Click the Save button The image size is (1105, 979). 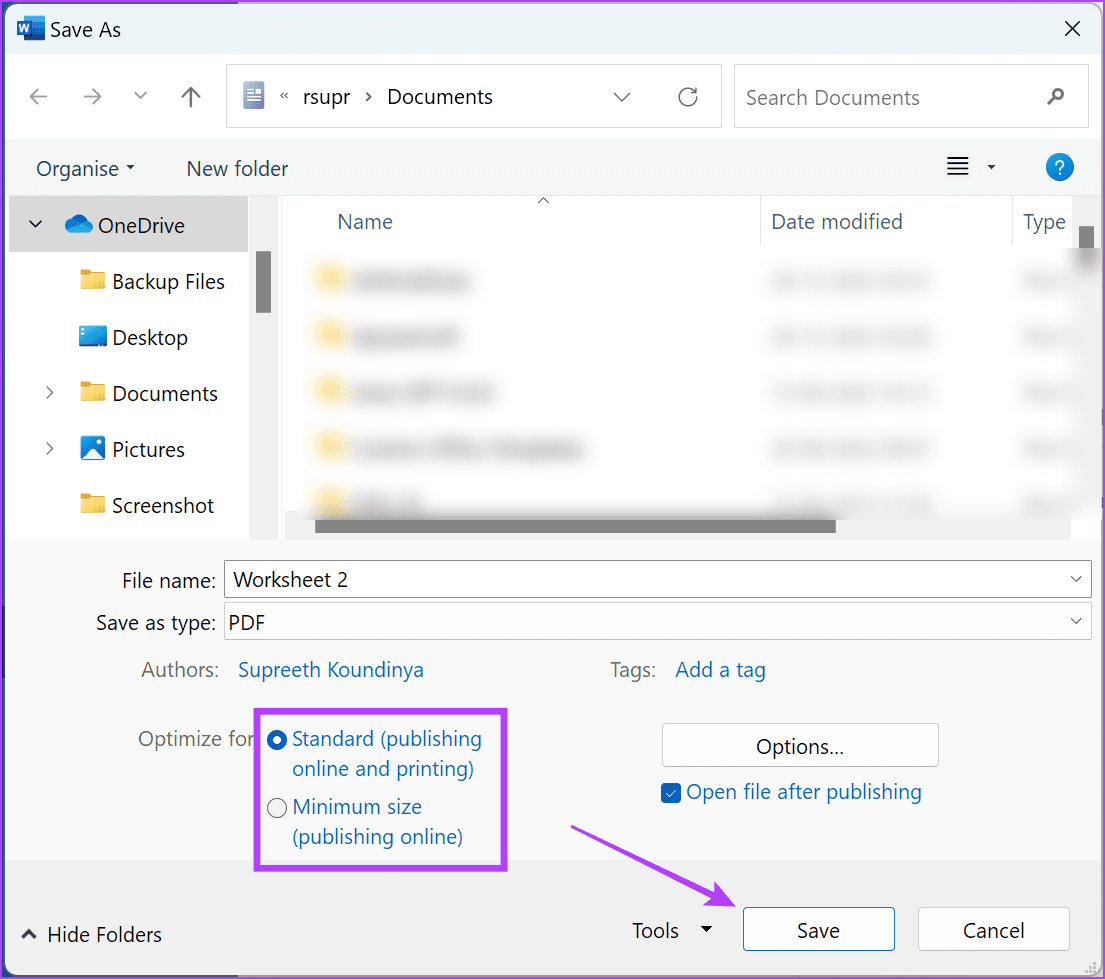click(x=818, y=930)
